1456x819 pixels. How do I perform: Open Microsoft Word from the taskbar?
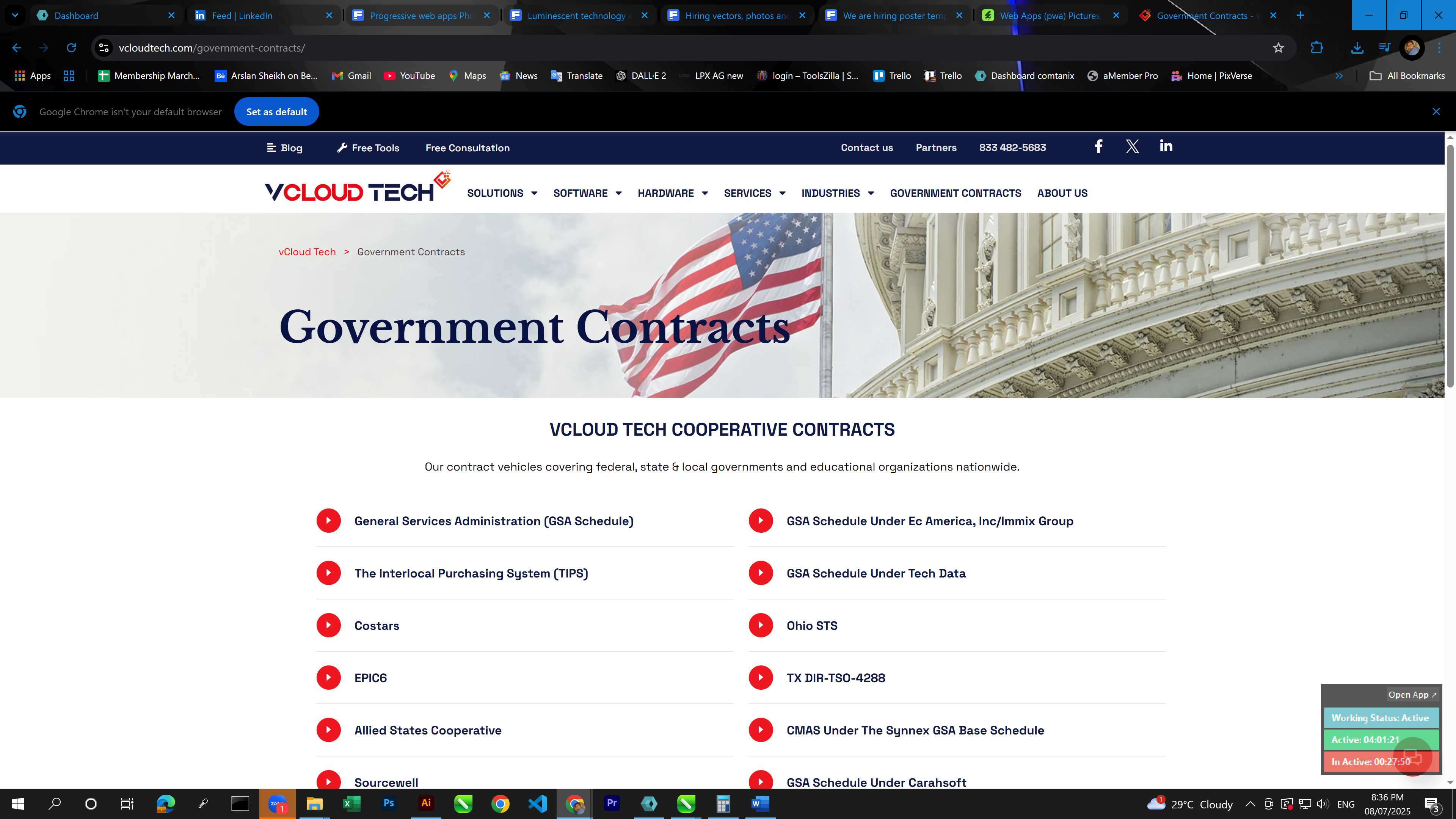pyautogui.click(x=760, y=804)
